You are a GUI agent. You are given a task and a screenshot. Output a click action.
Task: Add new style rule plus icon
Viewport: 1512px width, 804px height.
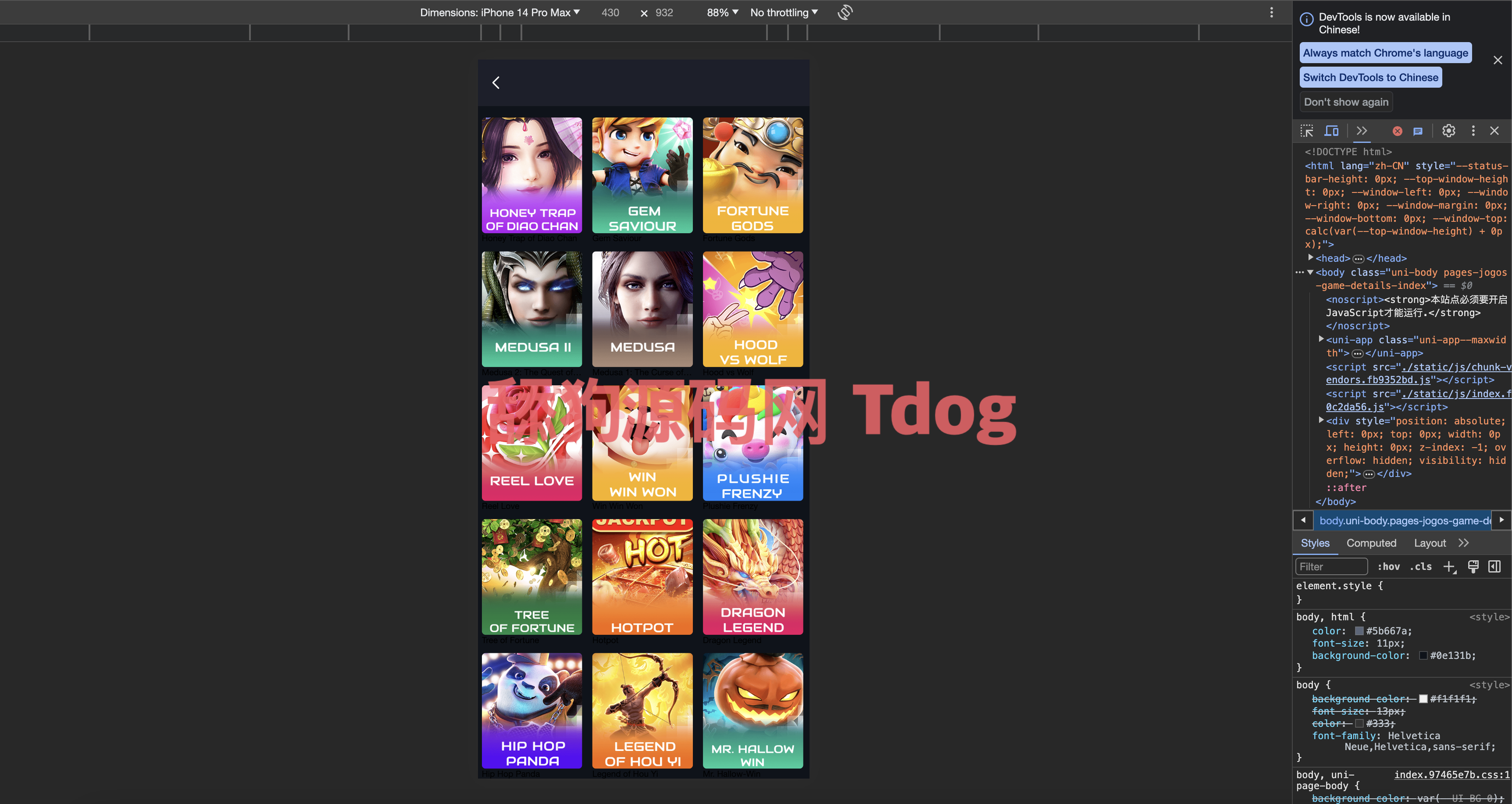coord(1448,566)
